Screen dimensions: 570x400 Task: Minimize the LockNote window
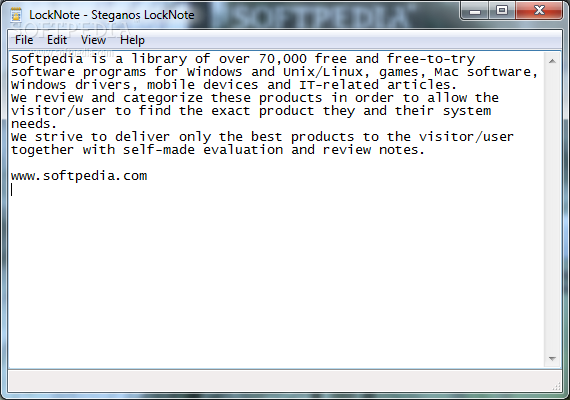[x=475, y=11]
